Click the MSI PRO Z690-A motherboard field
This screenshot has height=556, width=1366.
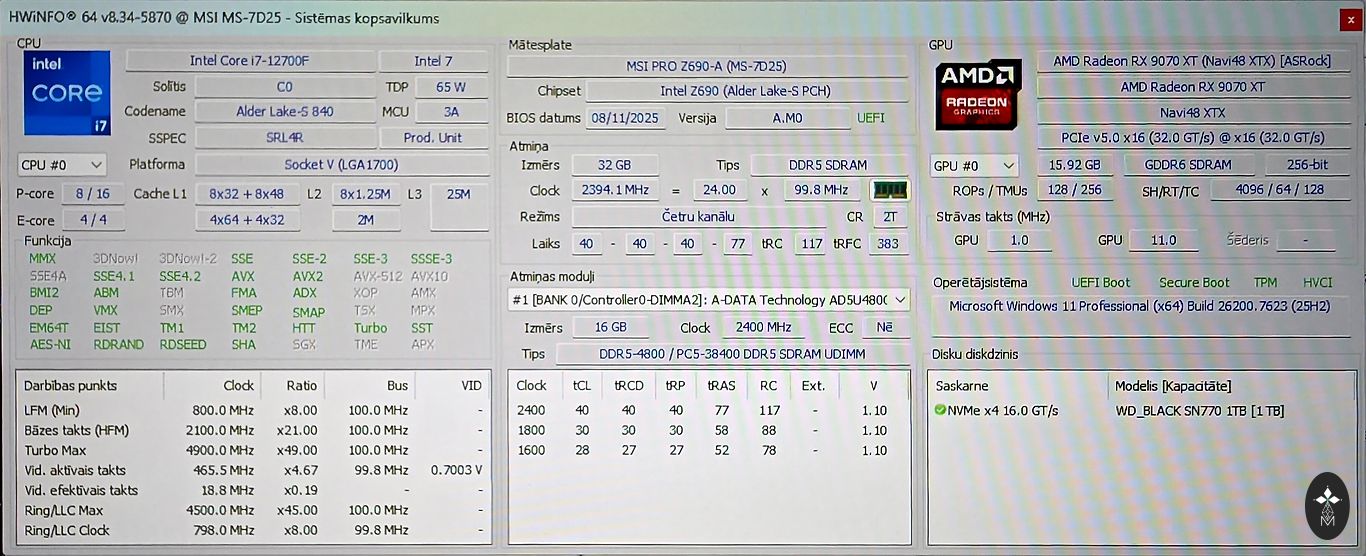707,66
